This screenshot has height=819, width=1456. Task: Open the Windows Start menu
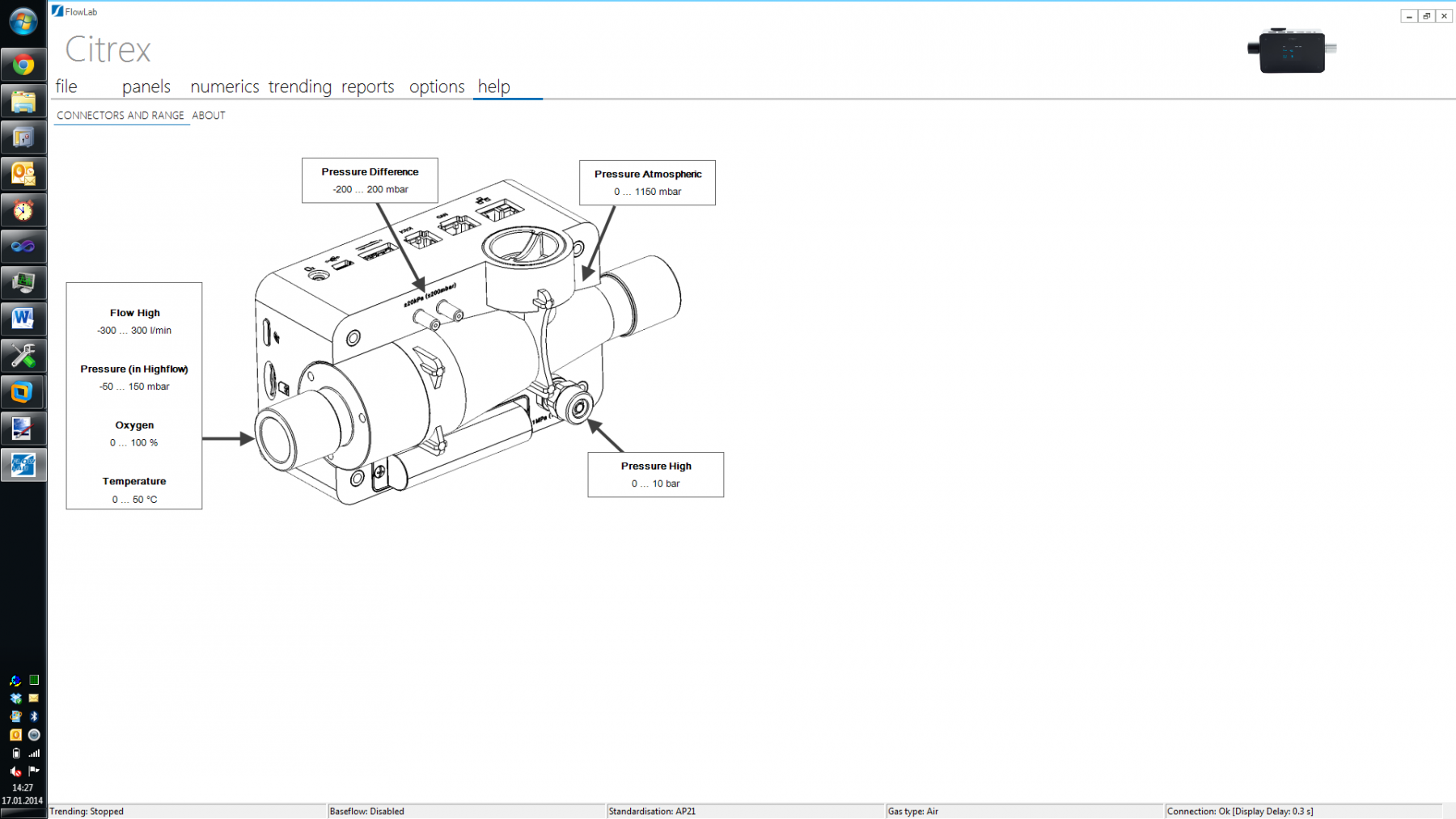(x=23, y=23)
